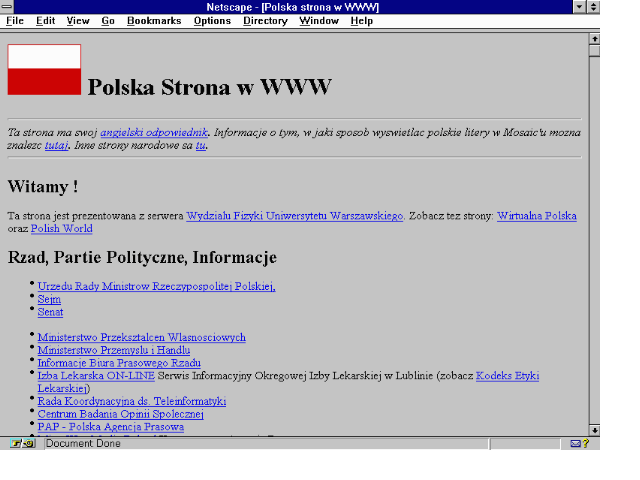Click the 'Witamy !' heading
The width and height of the screenshot is (640, 480).
click(x=43, y=187)
